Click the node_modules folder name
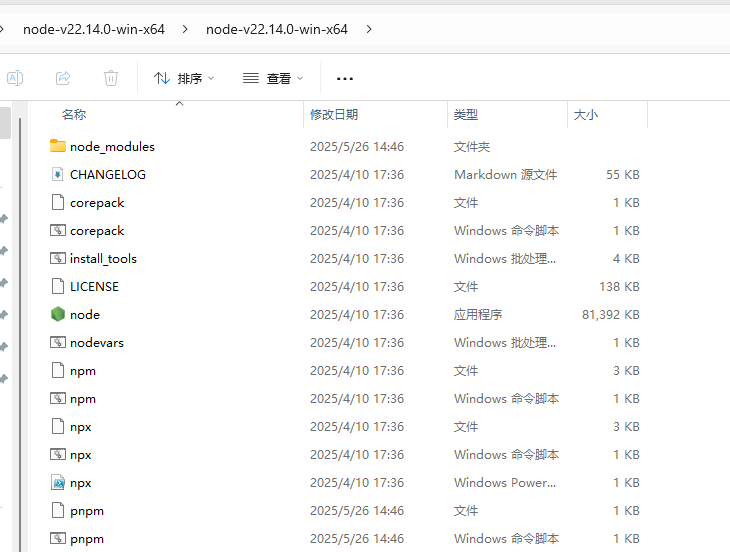 (112, 147)
